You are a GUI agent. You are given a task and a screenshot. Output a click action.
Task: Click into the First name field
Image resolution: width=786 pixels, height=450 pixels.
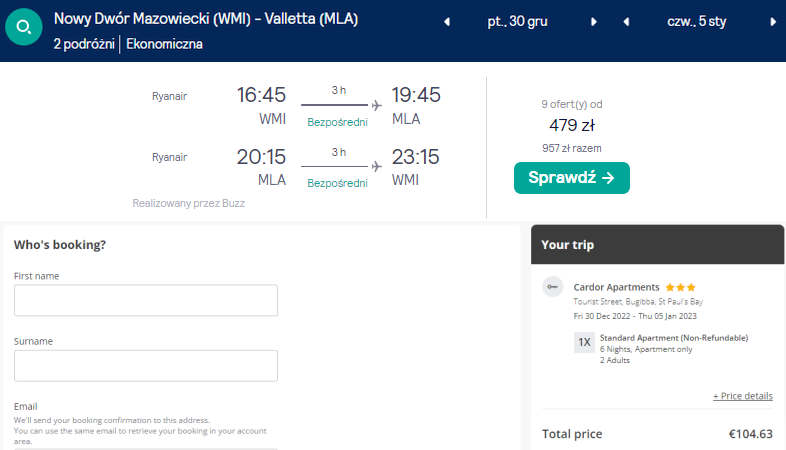(146, 300)
